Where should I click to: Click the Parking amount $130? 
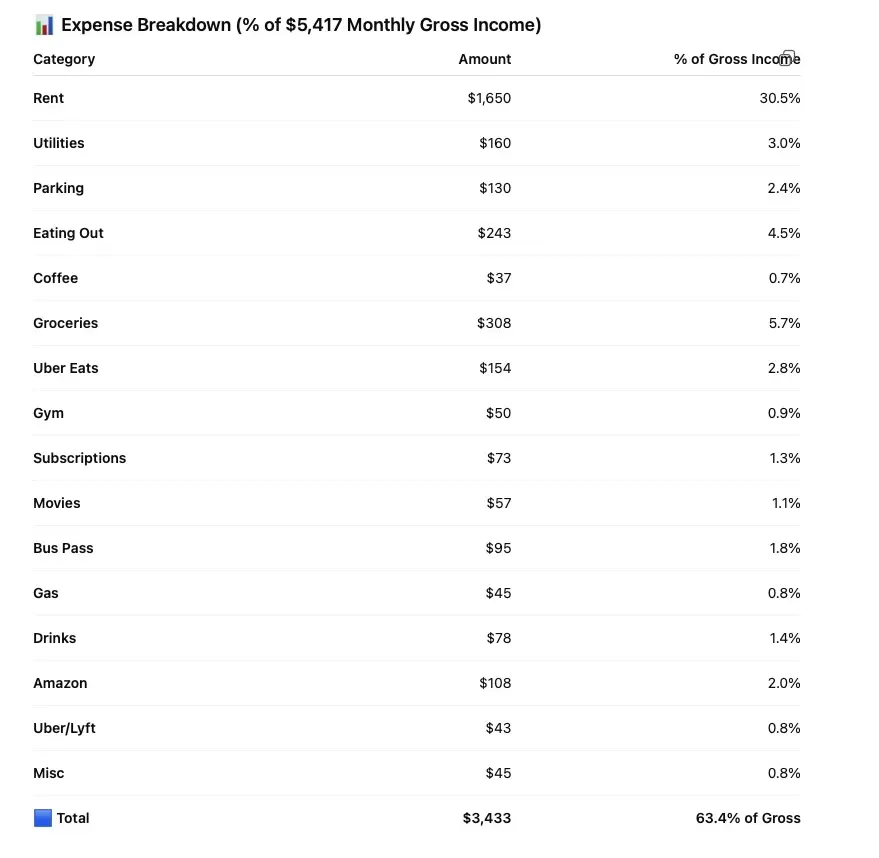494,188
